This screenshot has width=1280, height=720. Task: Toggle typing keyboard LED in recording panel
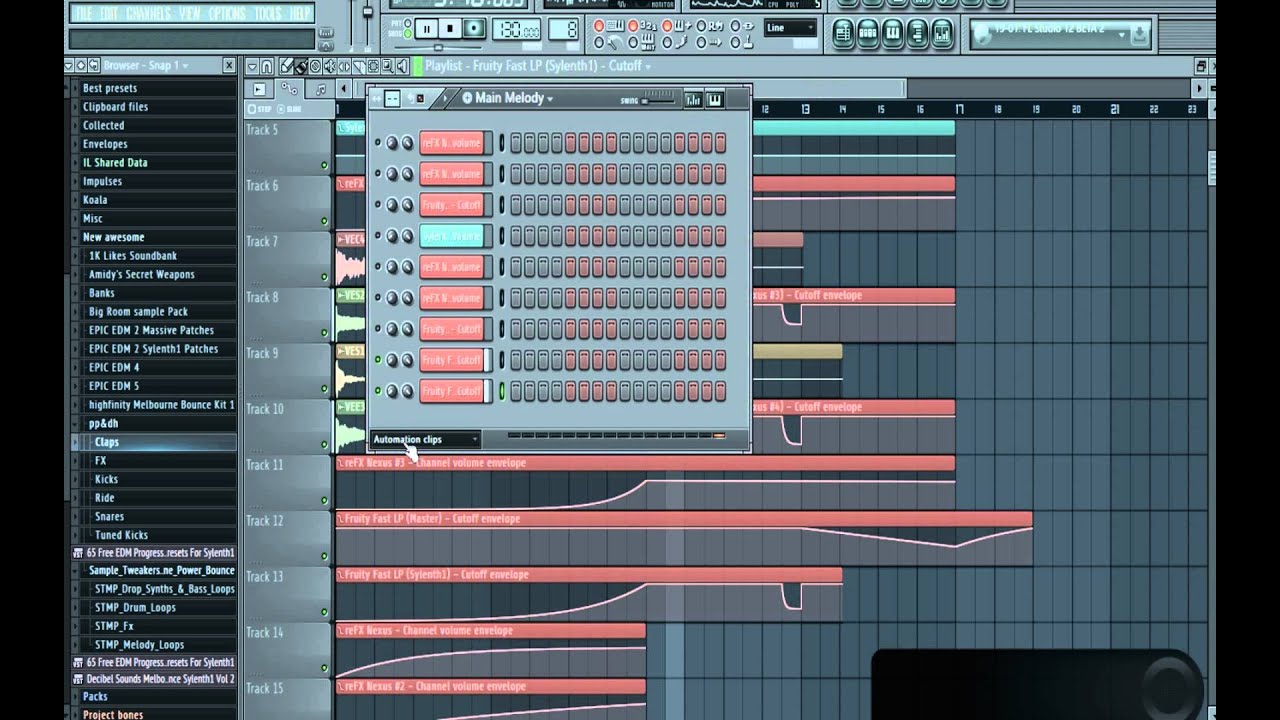point(599,26)
